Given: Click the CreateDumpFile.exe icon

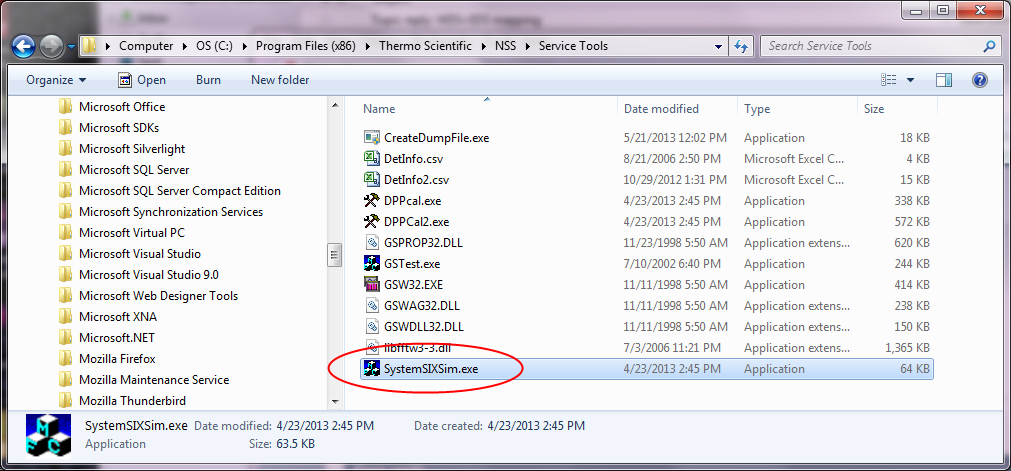Looking at the screenshot, I should click(371, 138).
